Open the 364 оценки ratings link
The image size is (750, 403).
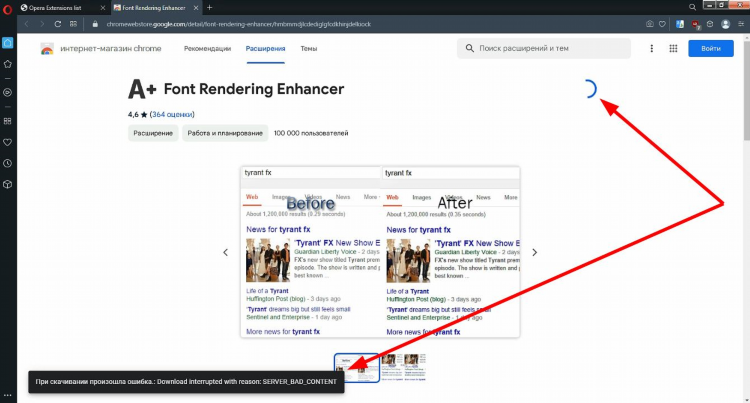tap(172, 114)
